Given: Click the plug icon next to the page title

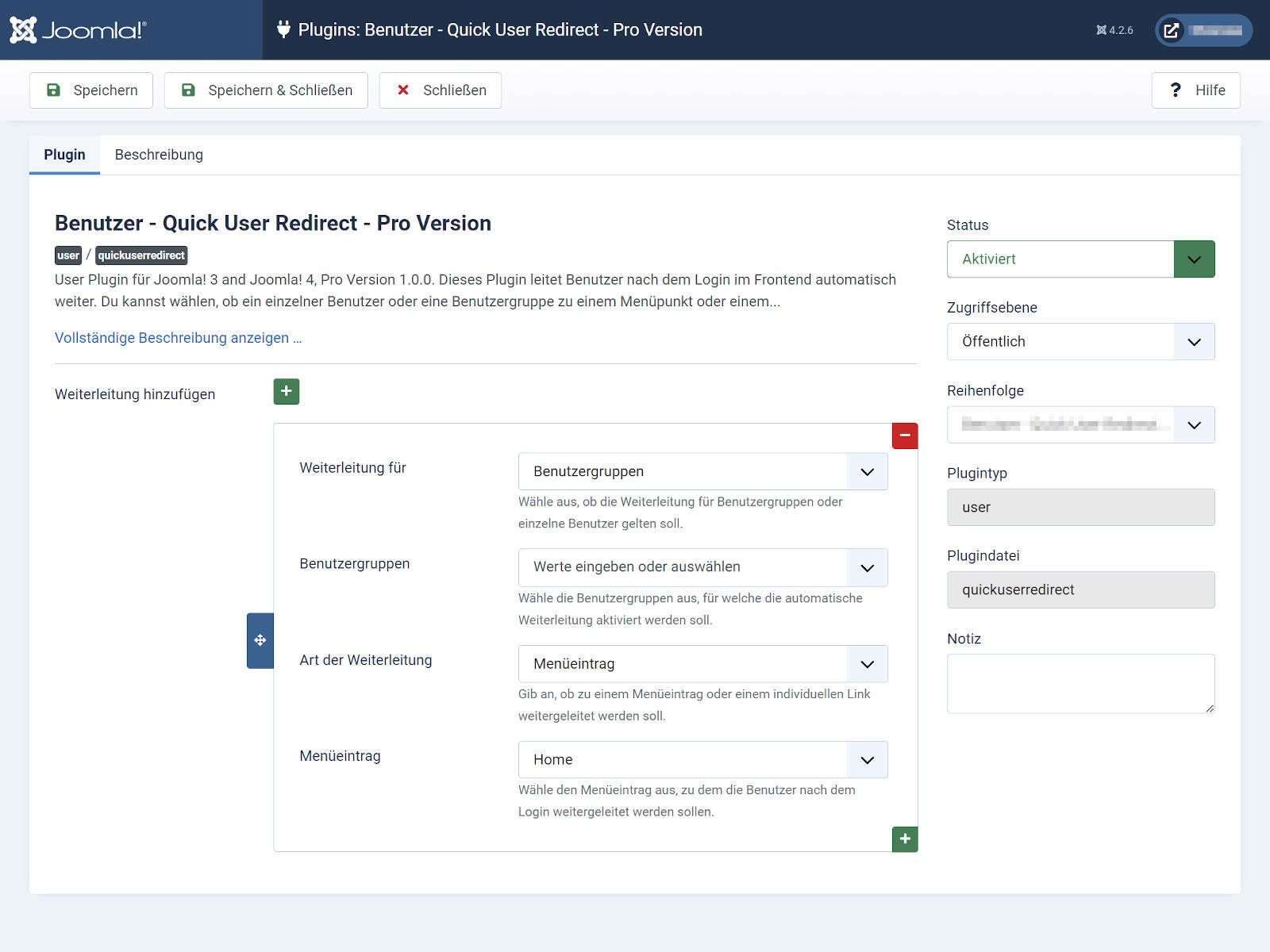Looking at the screenshot, I should [283, 29].
